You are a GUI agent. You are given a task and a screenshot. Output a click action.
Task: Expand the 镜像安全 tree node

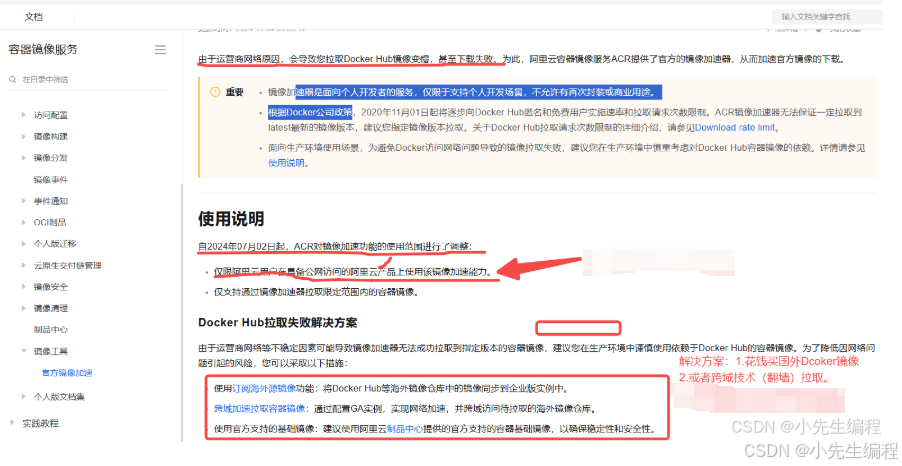coord(24,287)
